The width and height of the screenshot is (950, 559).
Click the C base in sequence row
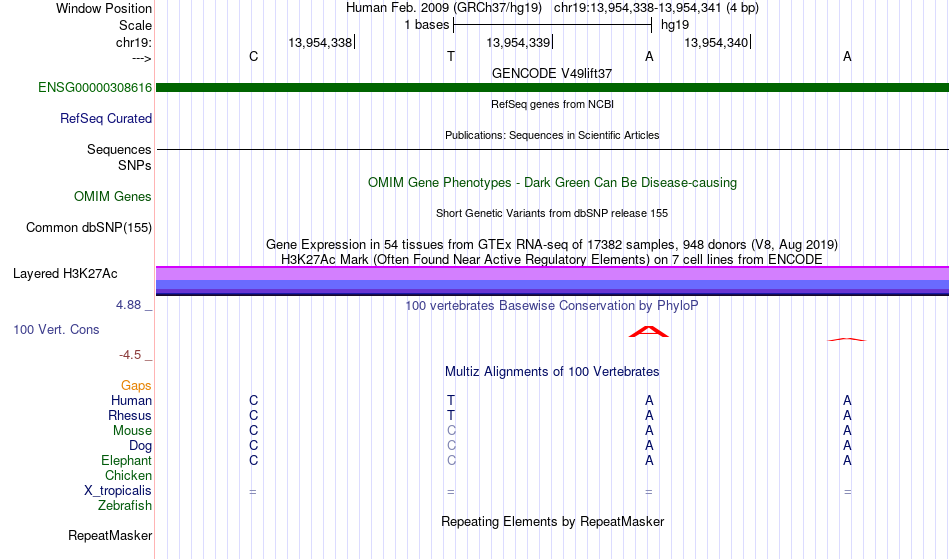click(x=253, y=56)
